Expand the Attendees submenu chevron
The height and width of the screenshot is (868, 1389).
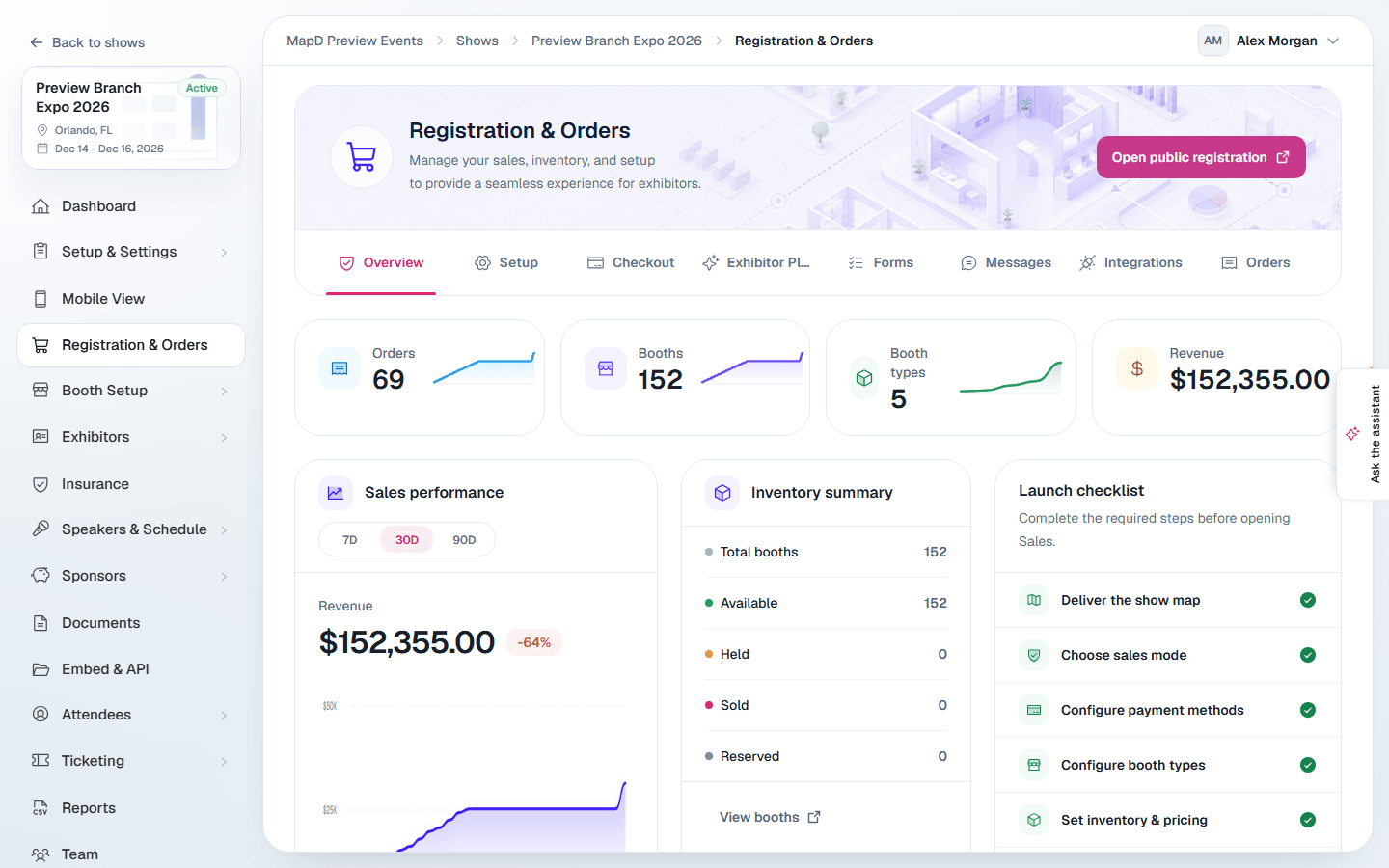click(x=224, y=716)
